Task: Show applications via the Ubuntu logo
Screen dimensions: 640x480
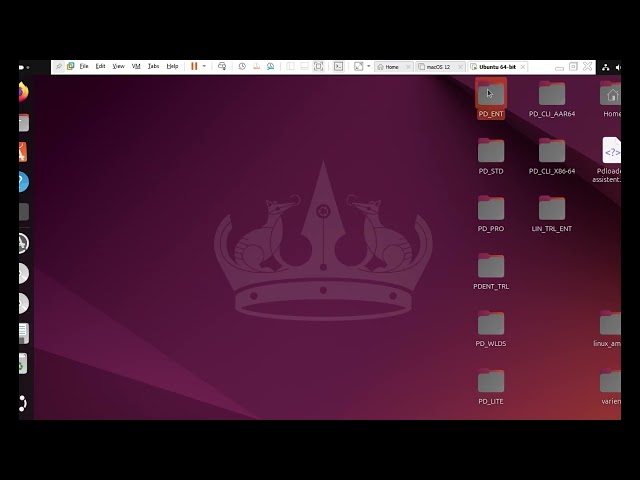Action: click(x=23, y=403)
